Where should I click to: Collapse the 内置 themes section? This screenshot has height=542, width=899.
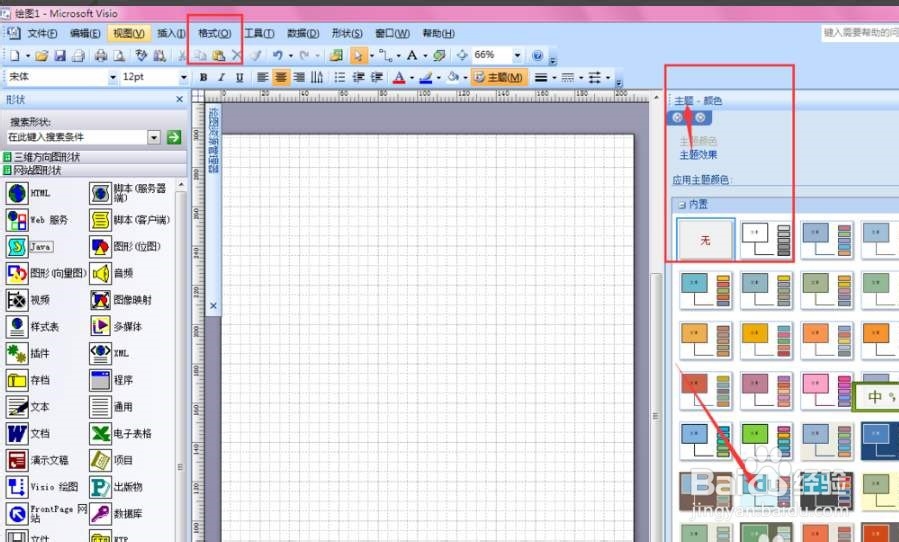(682, 205)
